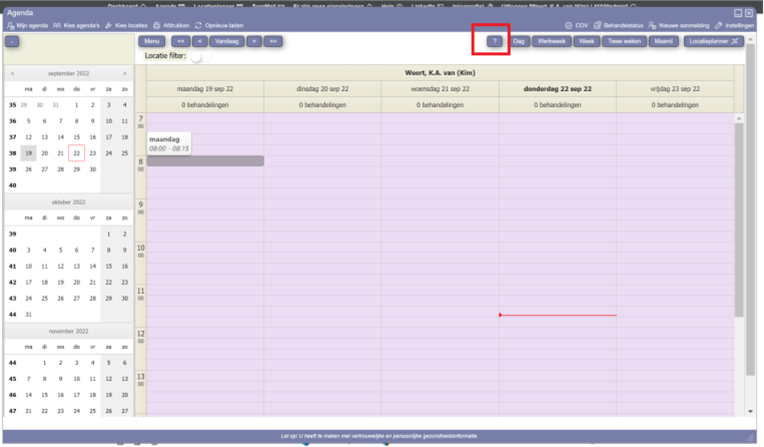Viewport: 764px width, 447px height.
Task: Select the grey appointment block on maandag at 08:00
Action: point(205,161)
